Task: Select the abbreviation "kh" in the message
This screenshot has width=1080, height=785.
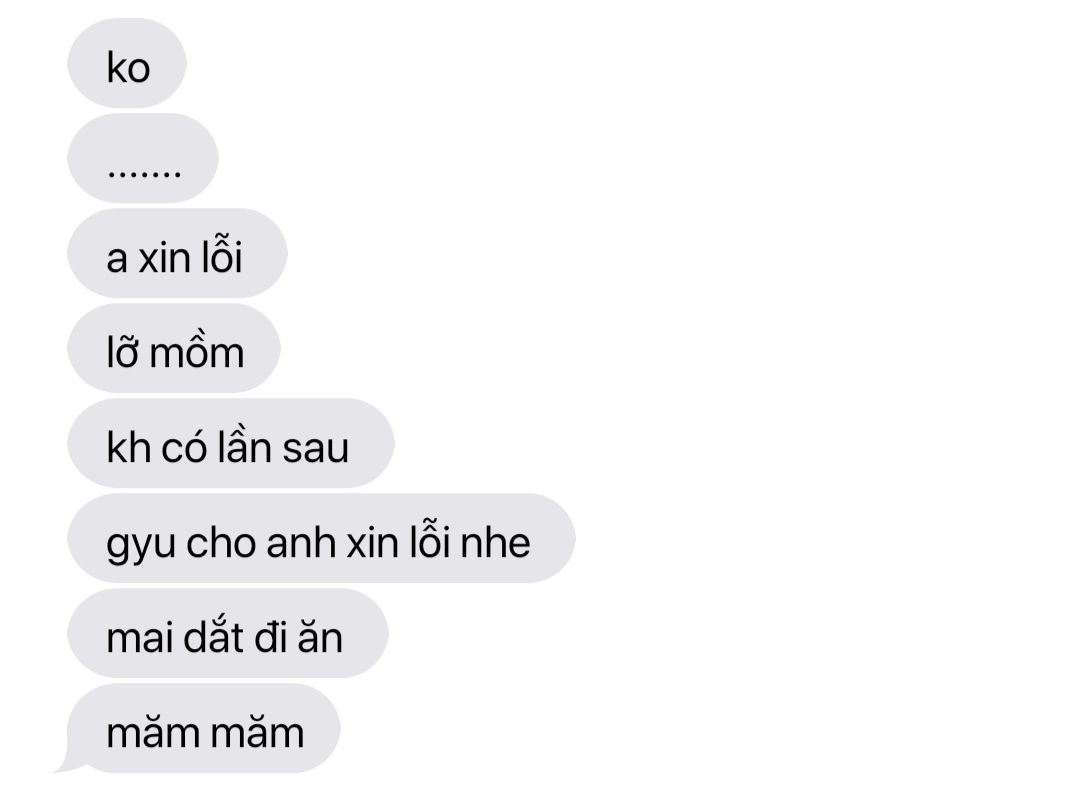Action: click(x=129, y=446)
